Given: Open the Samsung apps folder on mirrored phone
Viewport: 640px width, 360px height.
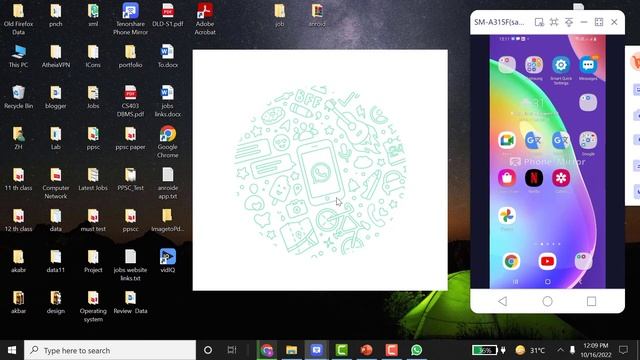Looking at the screenshot, I should 534,65.
